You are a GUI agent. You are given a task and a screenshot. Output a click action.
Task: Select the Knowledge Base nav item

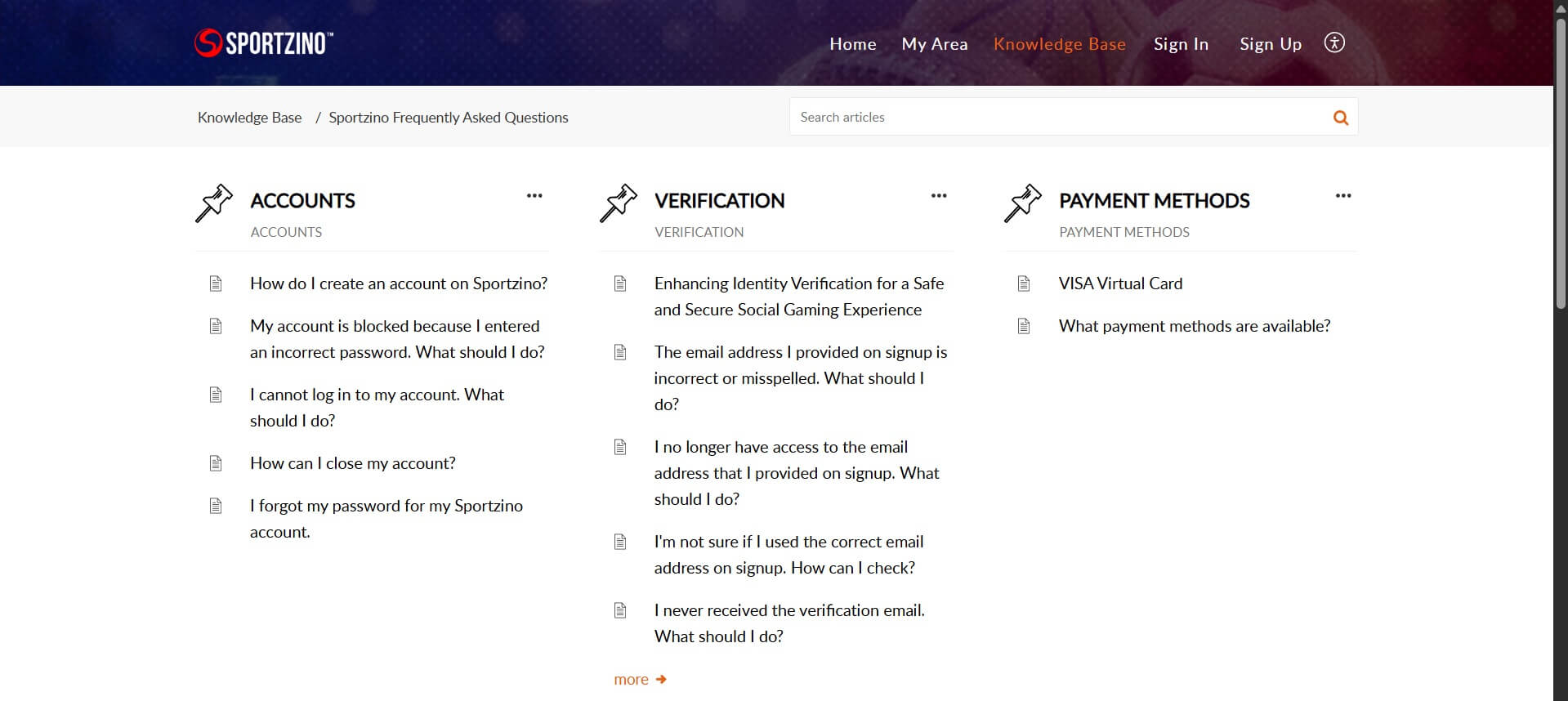pos(1060,44)
